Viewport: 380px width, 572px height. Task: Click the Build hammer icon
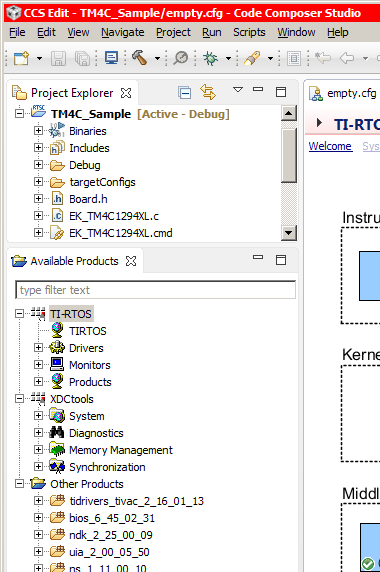click(x=140, y=58)
